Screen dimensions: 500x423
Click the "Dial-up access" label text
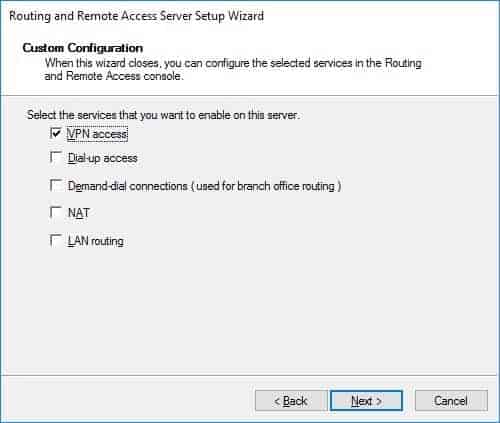(x=103, y=158)
